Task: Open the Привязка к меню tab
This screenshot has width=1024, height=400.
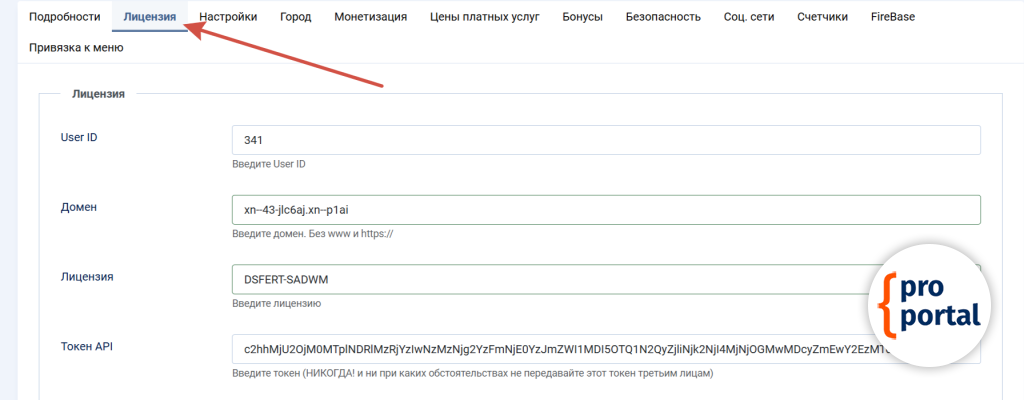Action: click(x=76, y=47)
